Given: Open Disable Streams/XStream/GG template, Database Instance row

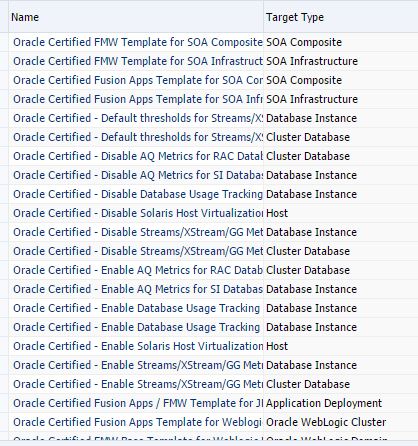Looking at the screenshot, I should click(x=138, y=232).
